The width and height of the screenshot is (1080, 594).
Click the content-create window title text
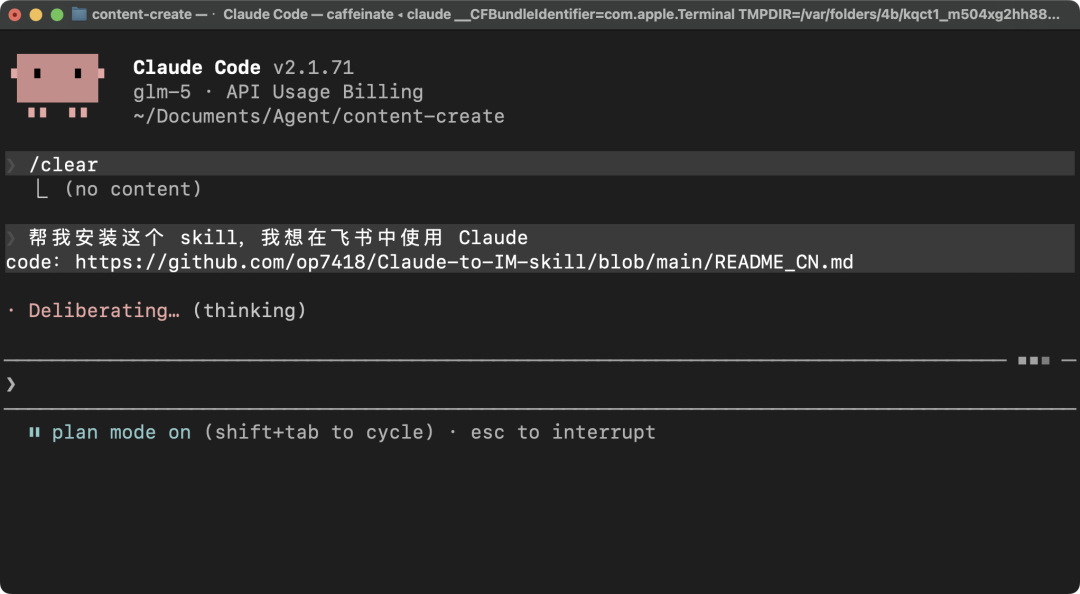[x=142, y=15]
